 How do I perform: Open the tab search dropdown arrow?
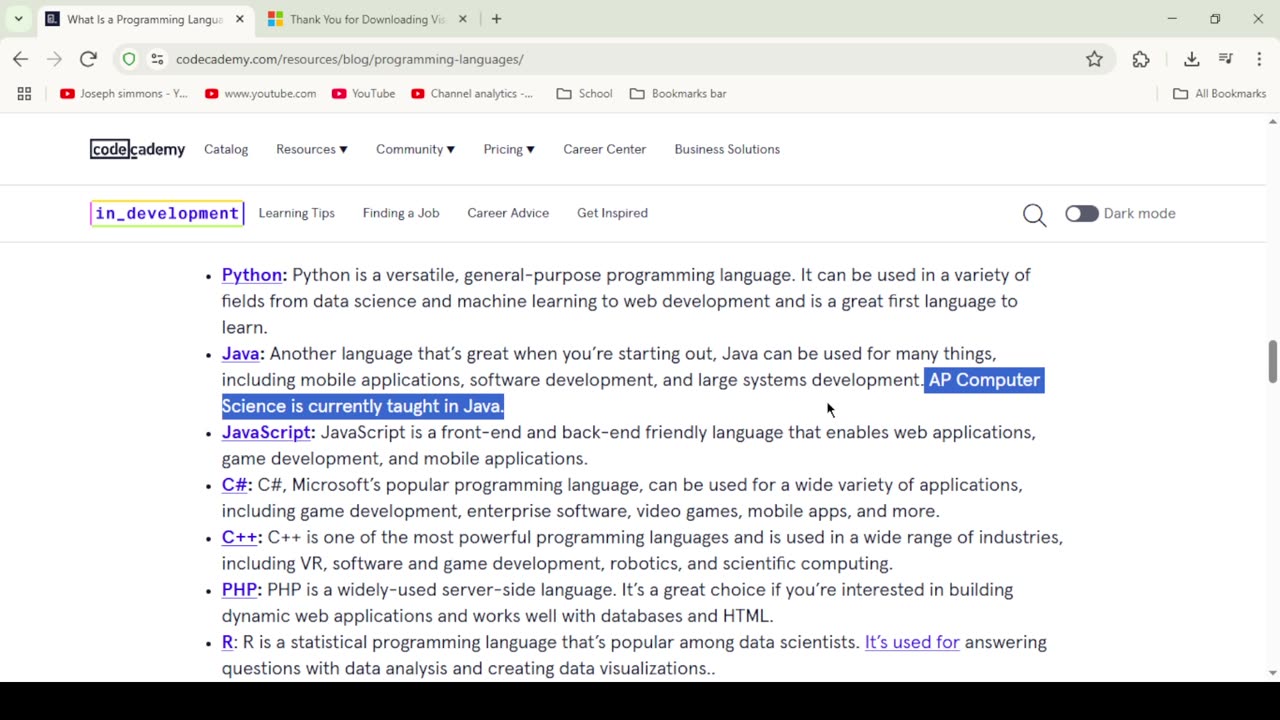[x=18, y=19]
